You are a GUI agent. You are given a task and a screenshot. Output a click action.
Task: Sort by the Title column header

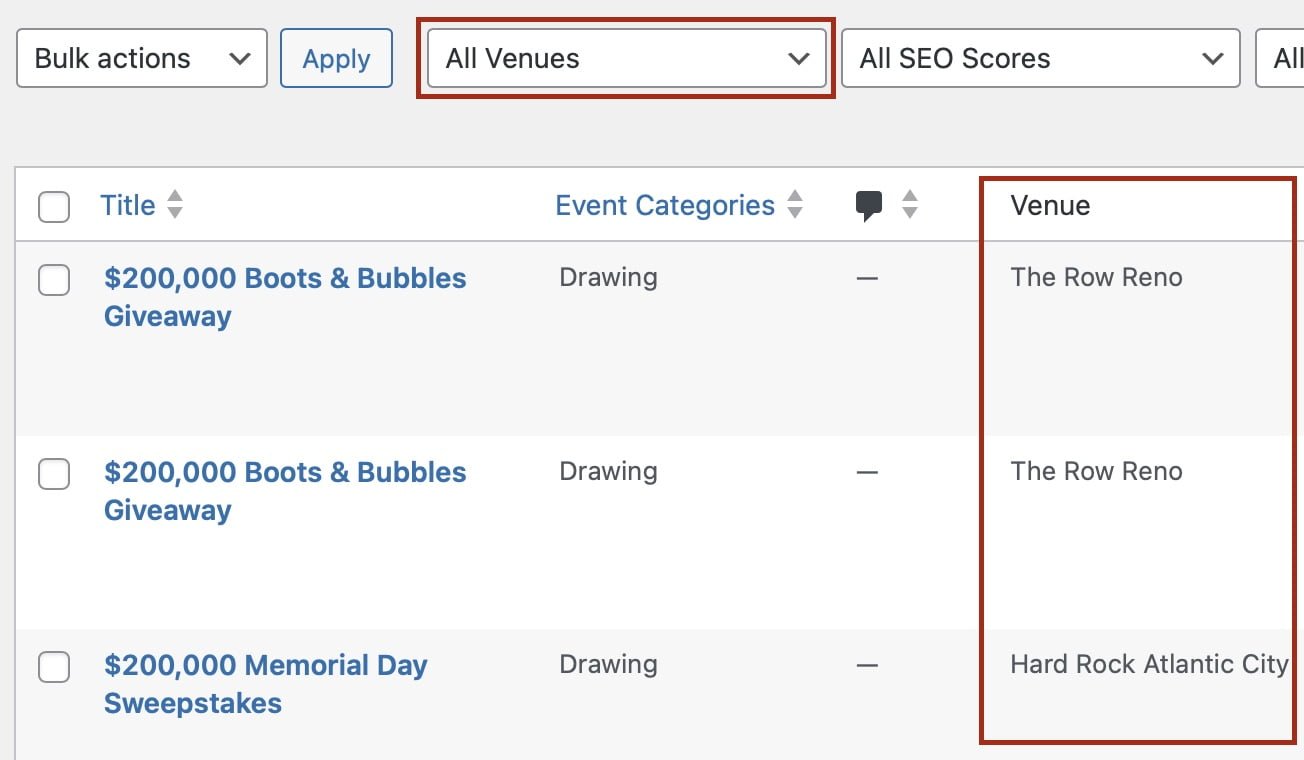128,205
